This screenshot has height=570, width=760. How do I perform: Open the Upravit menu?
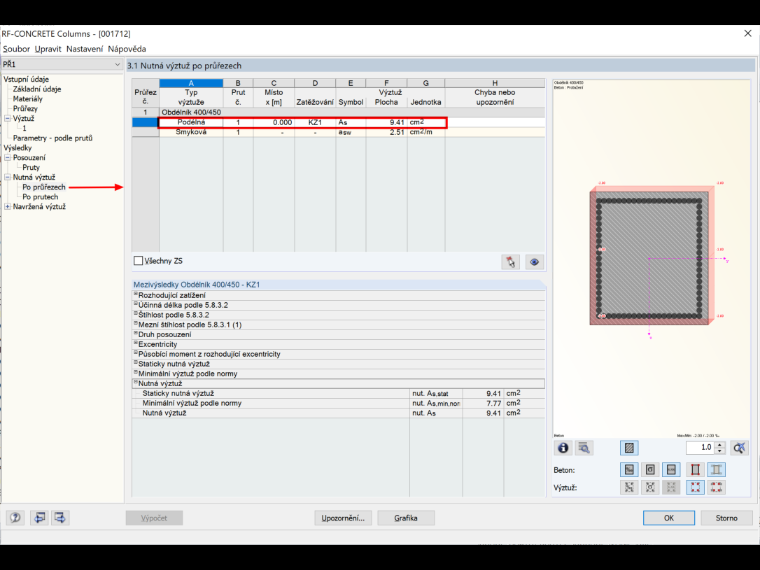tap(48, 49)
